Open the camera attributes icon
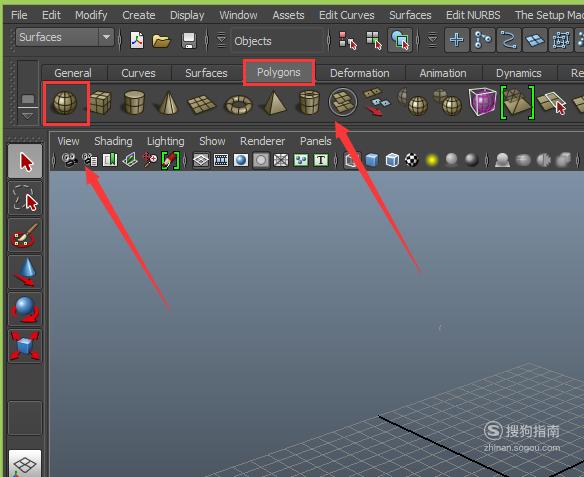This screenshot has height=477, width=584. point(90,160)
